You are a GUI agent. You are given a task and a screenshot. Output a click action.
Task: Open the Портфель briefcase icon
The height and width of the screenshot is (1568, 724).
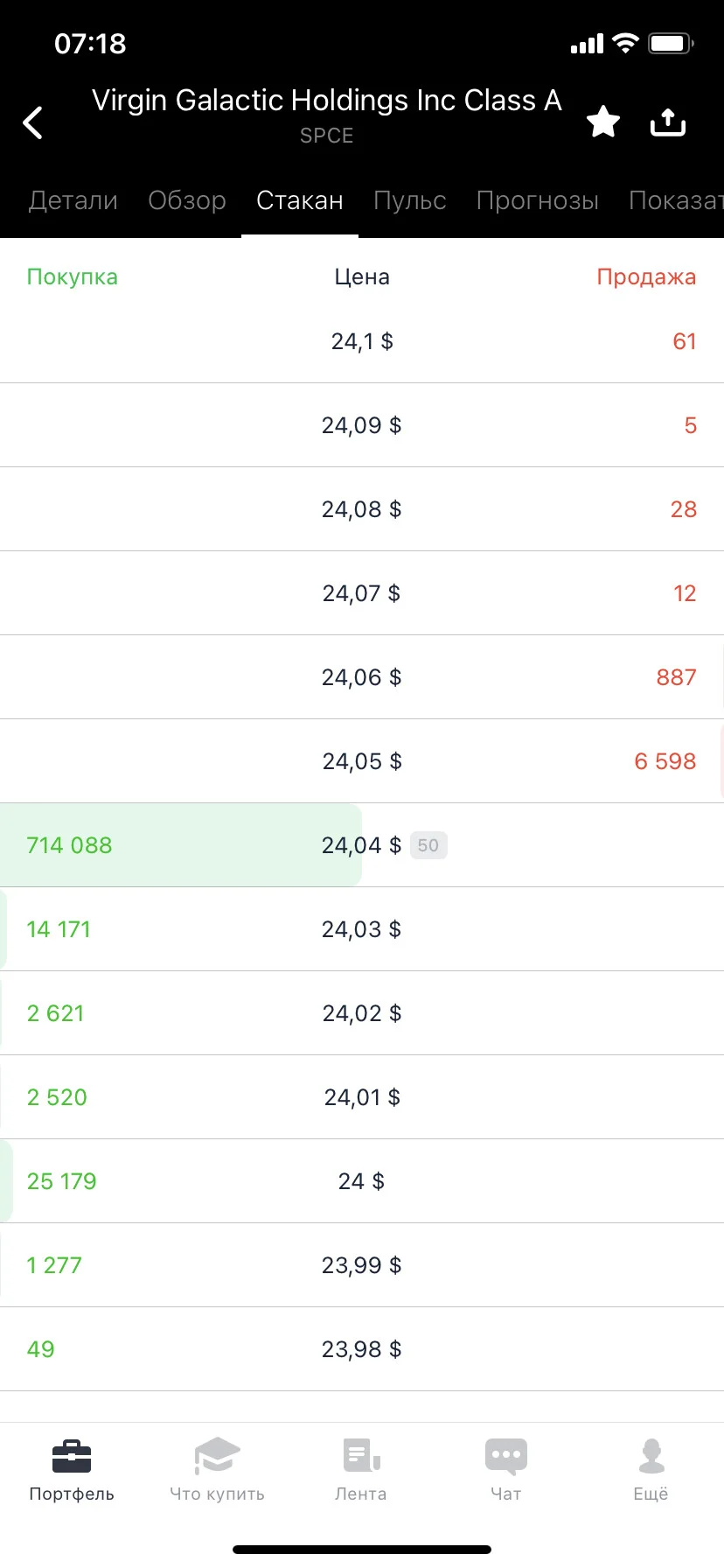pyautogui.click(x=72, y=1456)
